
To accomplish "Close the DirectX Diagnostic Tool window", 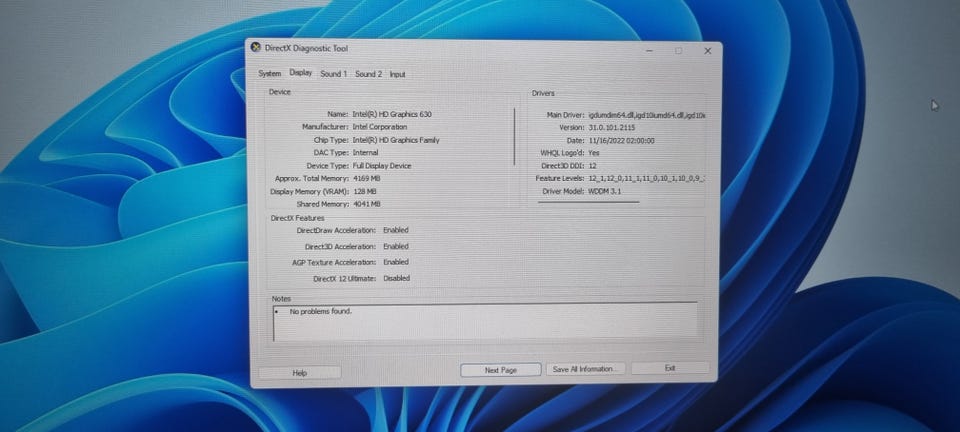I will 708,51.
